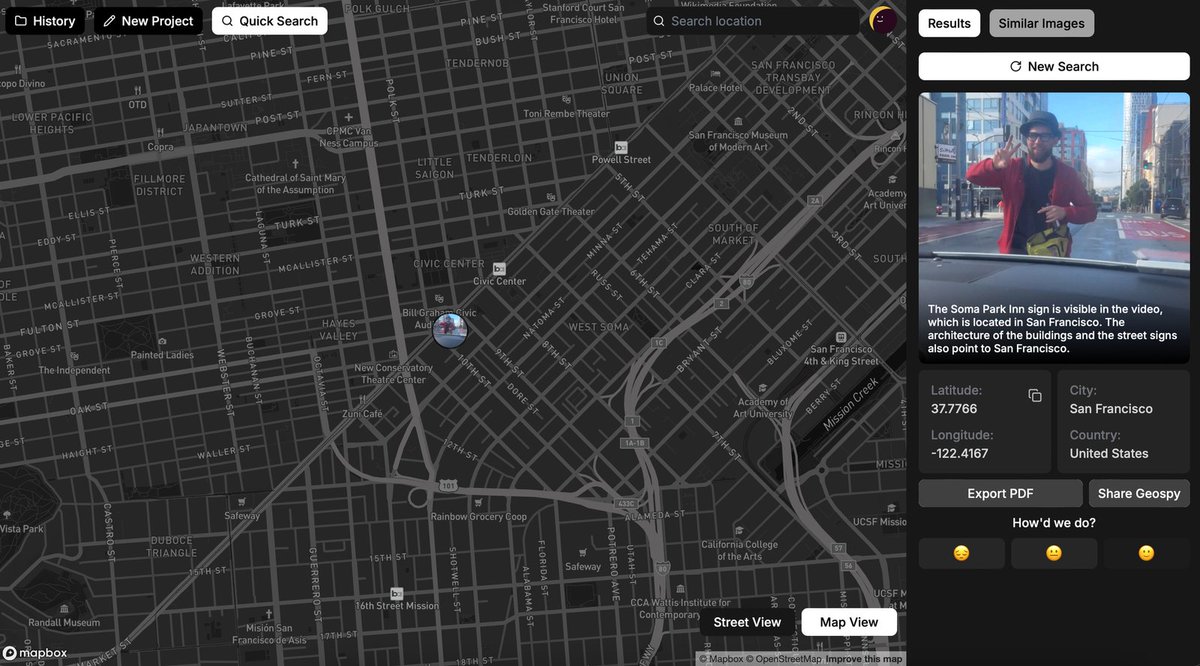
Task: Switch to Street View mode
Action: (746, 621)
